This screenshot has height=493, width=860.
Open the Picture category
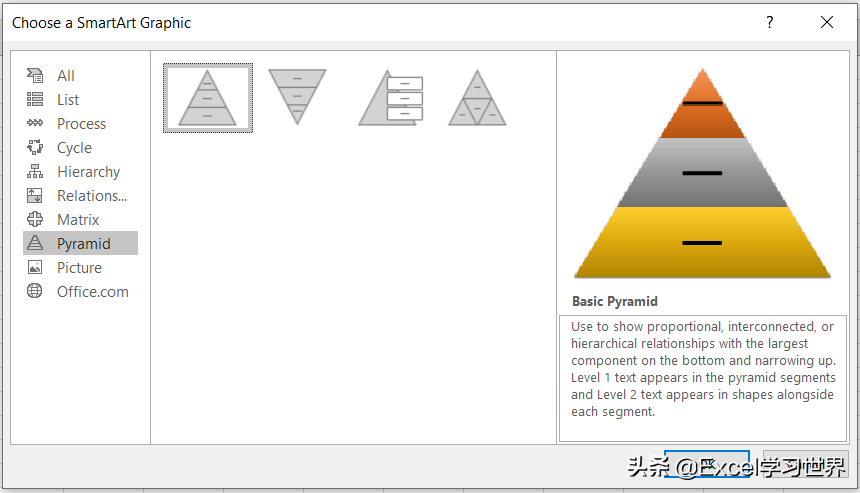79,268
